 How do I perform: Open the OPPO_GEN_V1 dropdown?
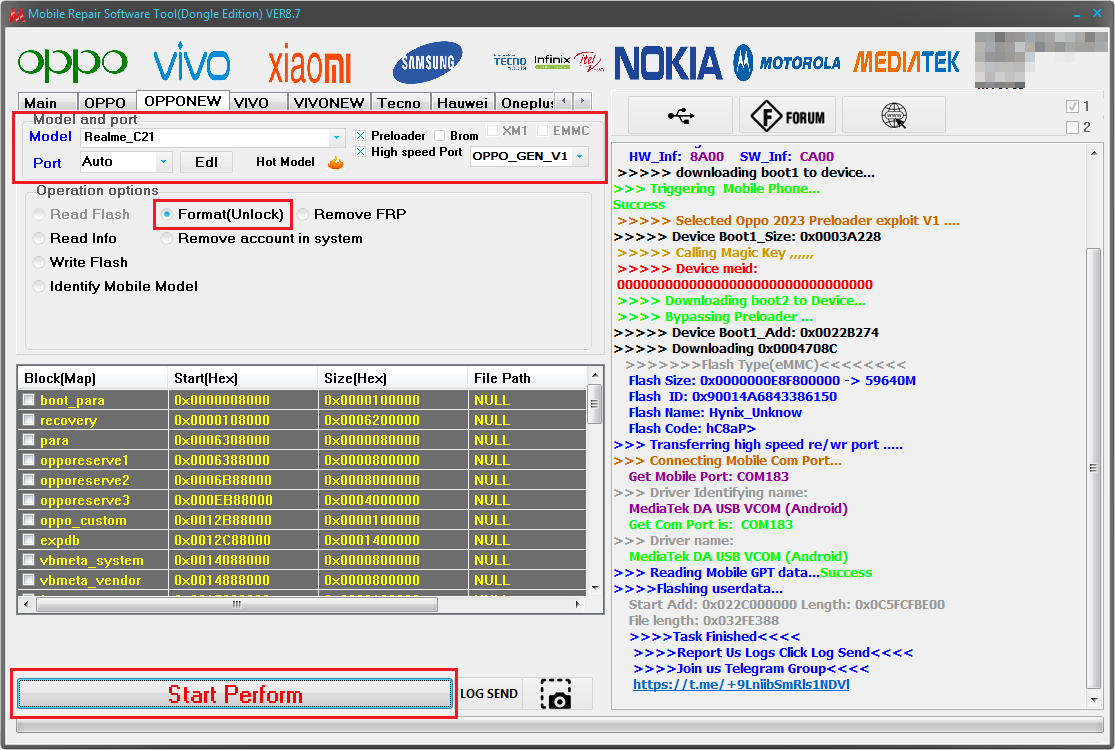point(529,156)
